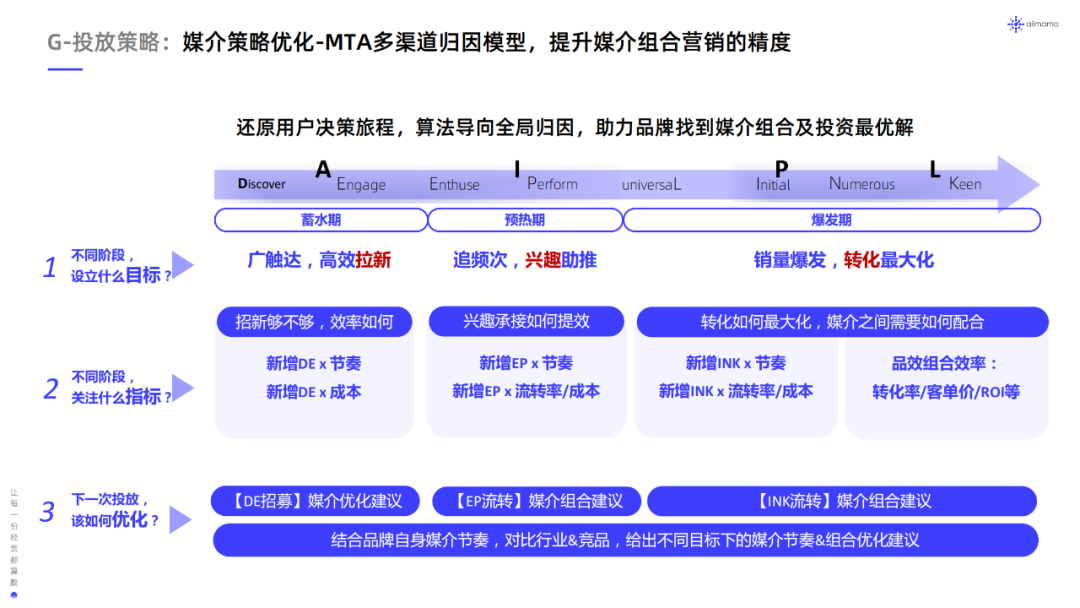
Task: Click the Numerous stage label
Action: (862, 184)
